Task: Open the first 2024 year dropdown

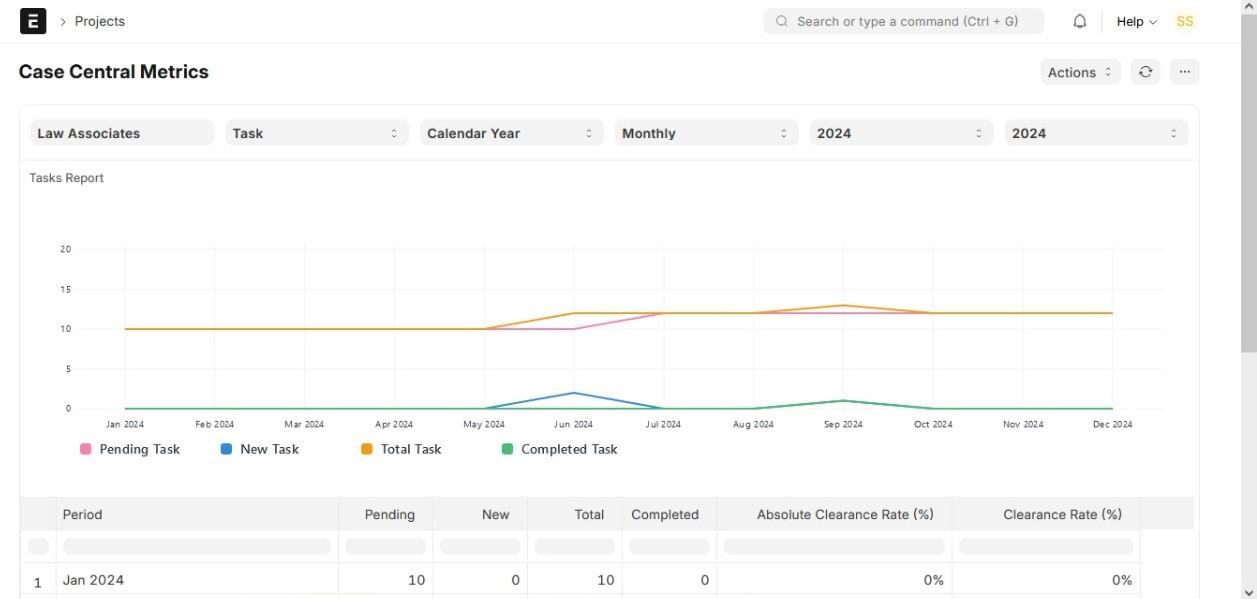Action: pyautogui.click(x=902, y=133)
